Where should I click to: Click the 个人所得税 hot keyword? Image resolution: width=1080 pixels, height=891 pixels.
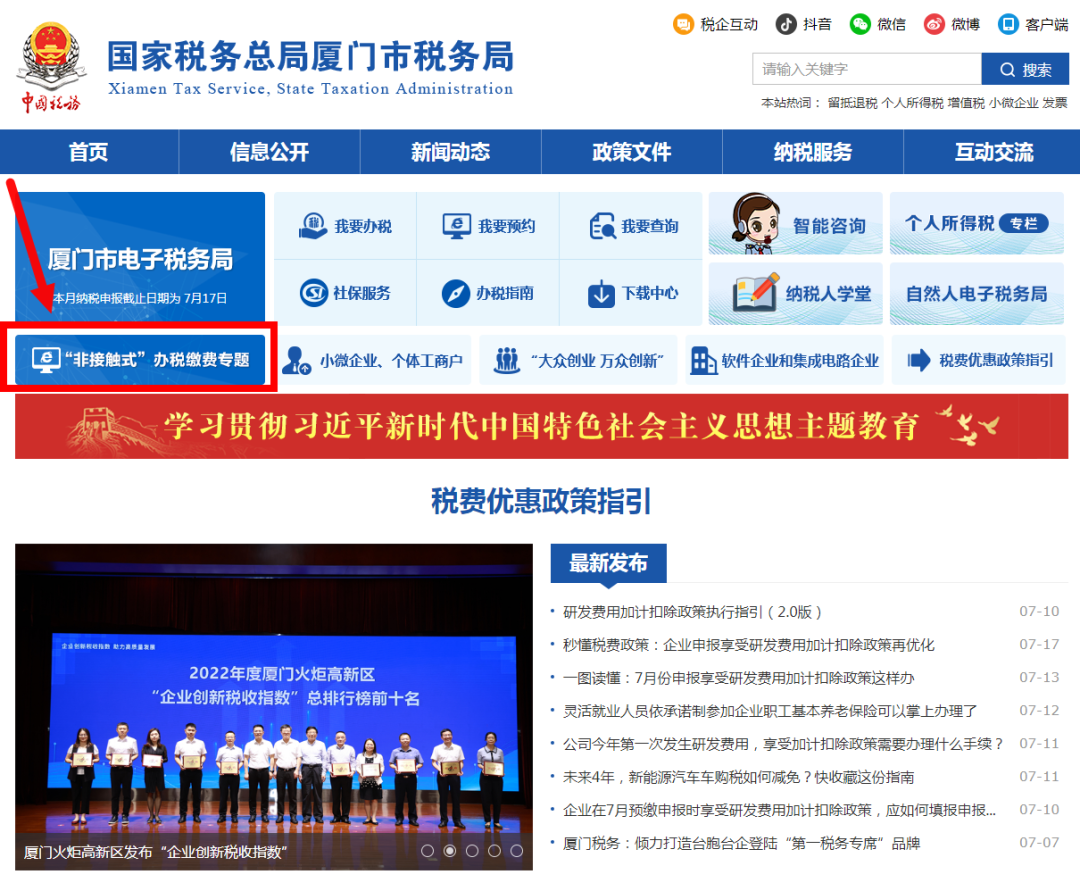click(912, 103)
